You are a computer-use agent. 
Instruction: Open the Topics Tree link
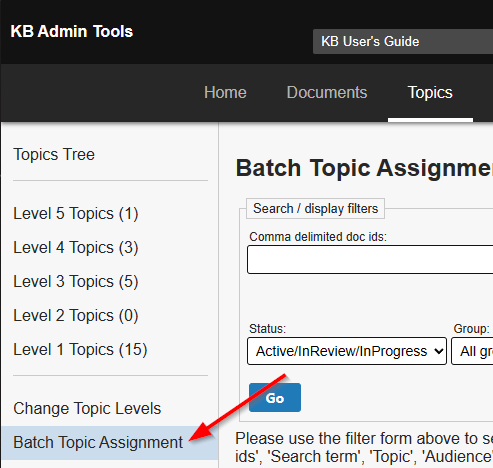(54, 154)
